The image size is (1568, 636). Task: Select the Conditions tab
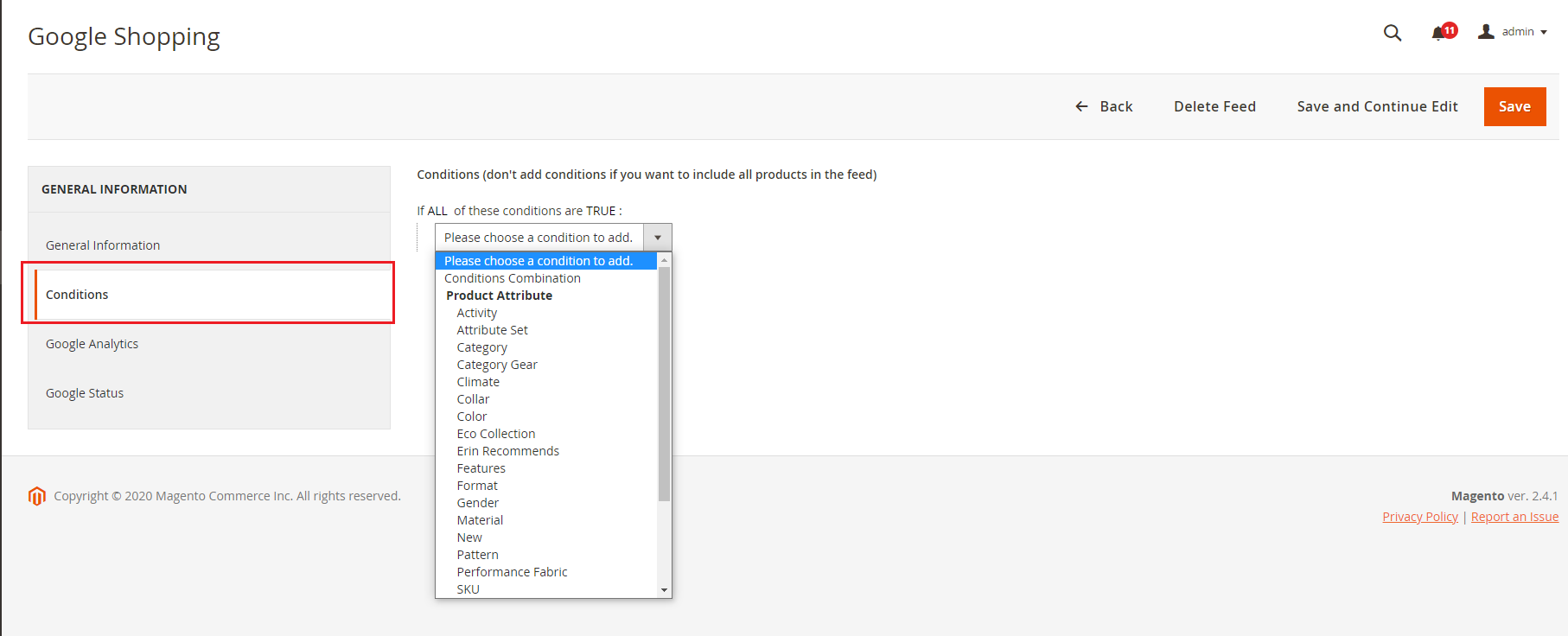pyautogui.click(x=214, y=295)
